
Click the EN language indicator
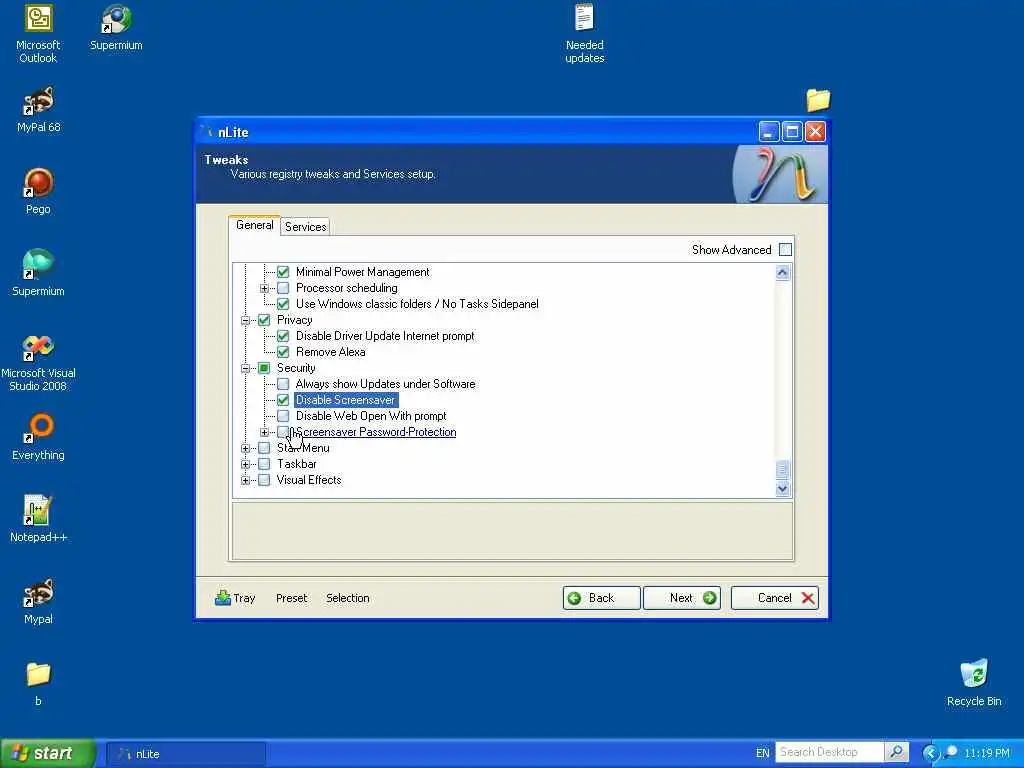762,753
